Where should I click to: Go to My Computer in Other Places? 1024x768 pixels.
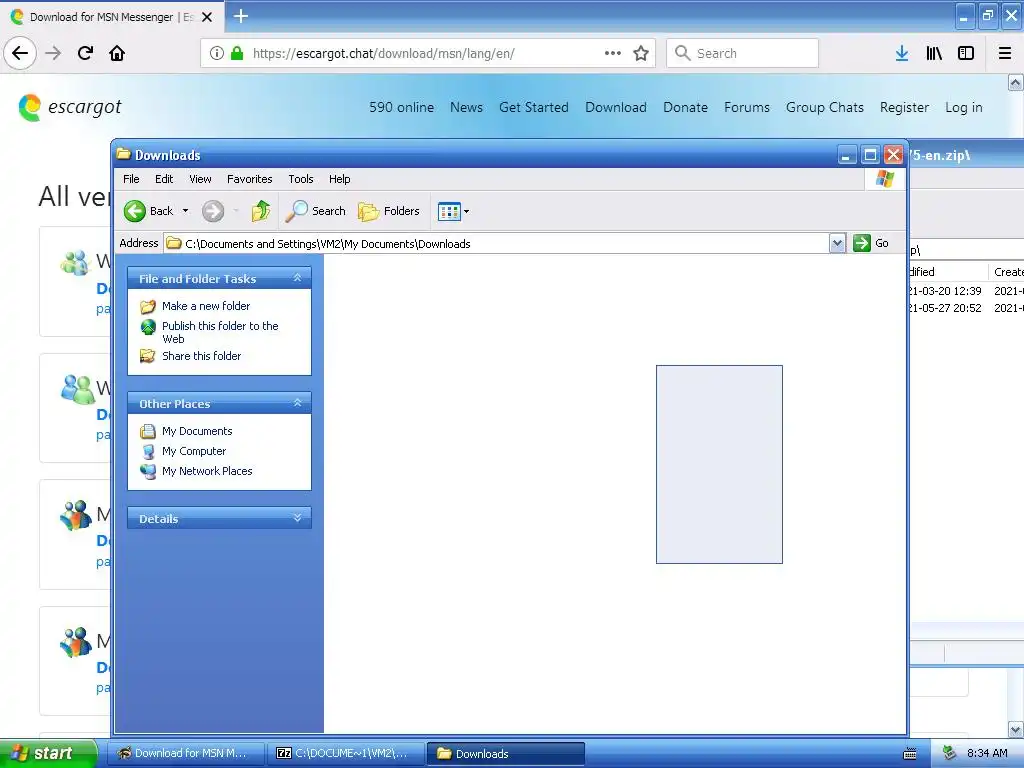[x=194, y=451]
